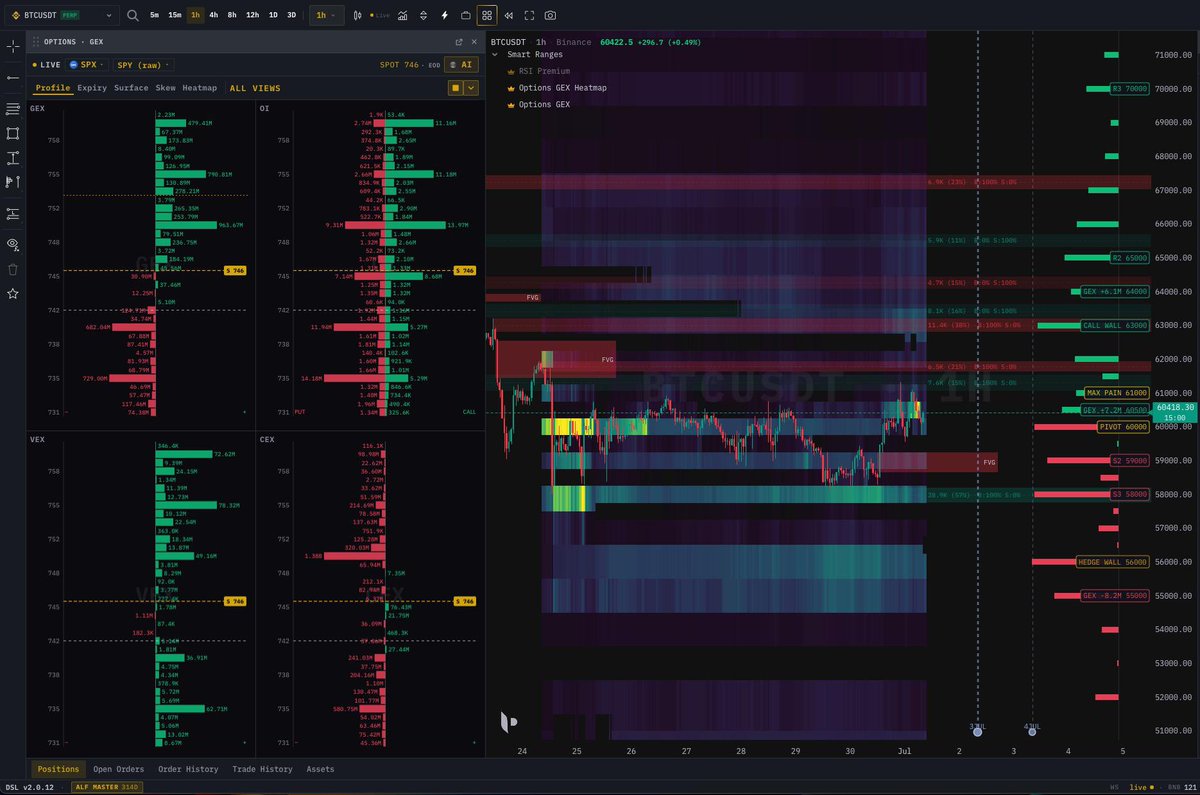
Task: Open the Open Orders tab
Action: coord(119,769)
